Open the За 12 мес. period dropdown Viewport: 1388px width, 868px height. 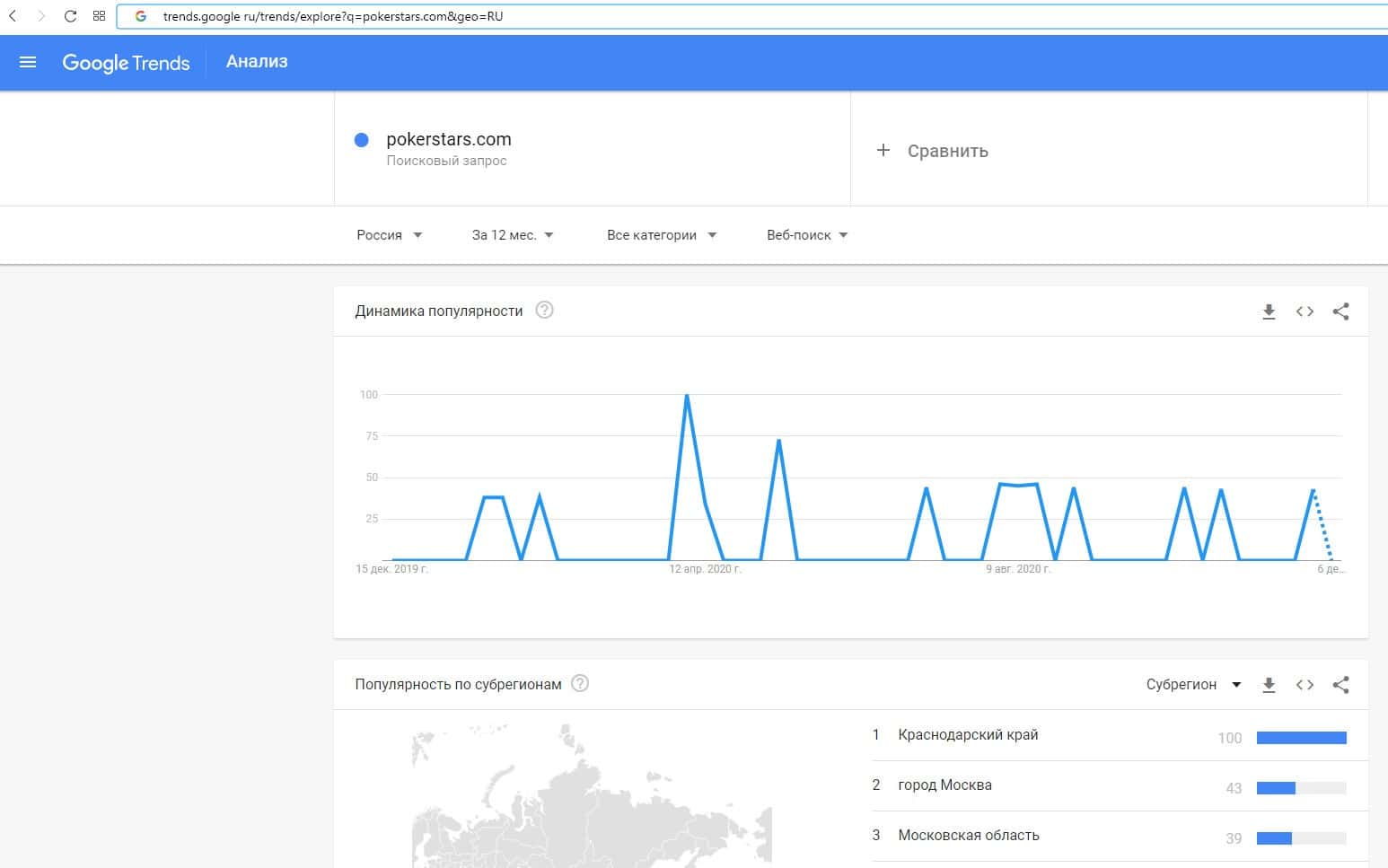click(x=513, y=235)
